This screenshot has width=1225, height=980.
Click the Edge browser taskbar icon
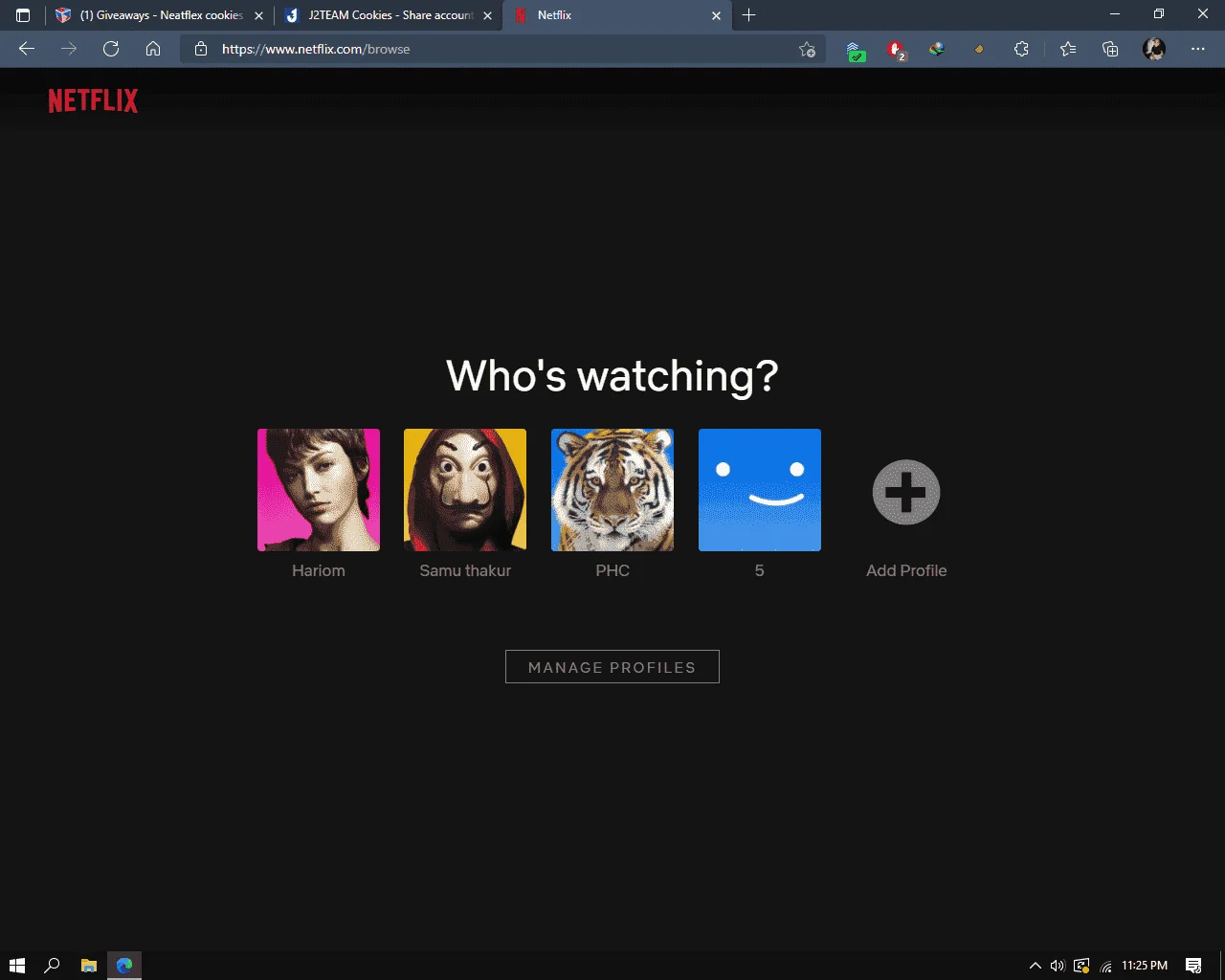tap(124, 966)
